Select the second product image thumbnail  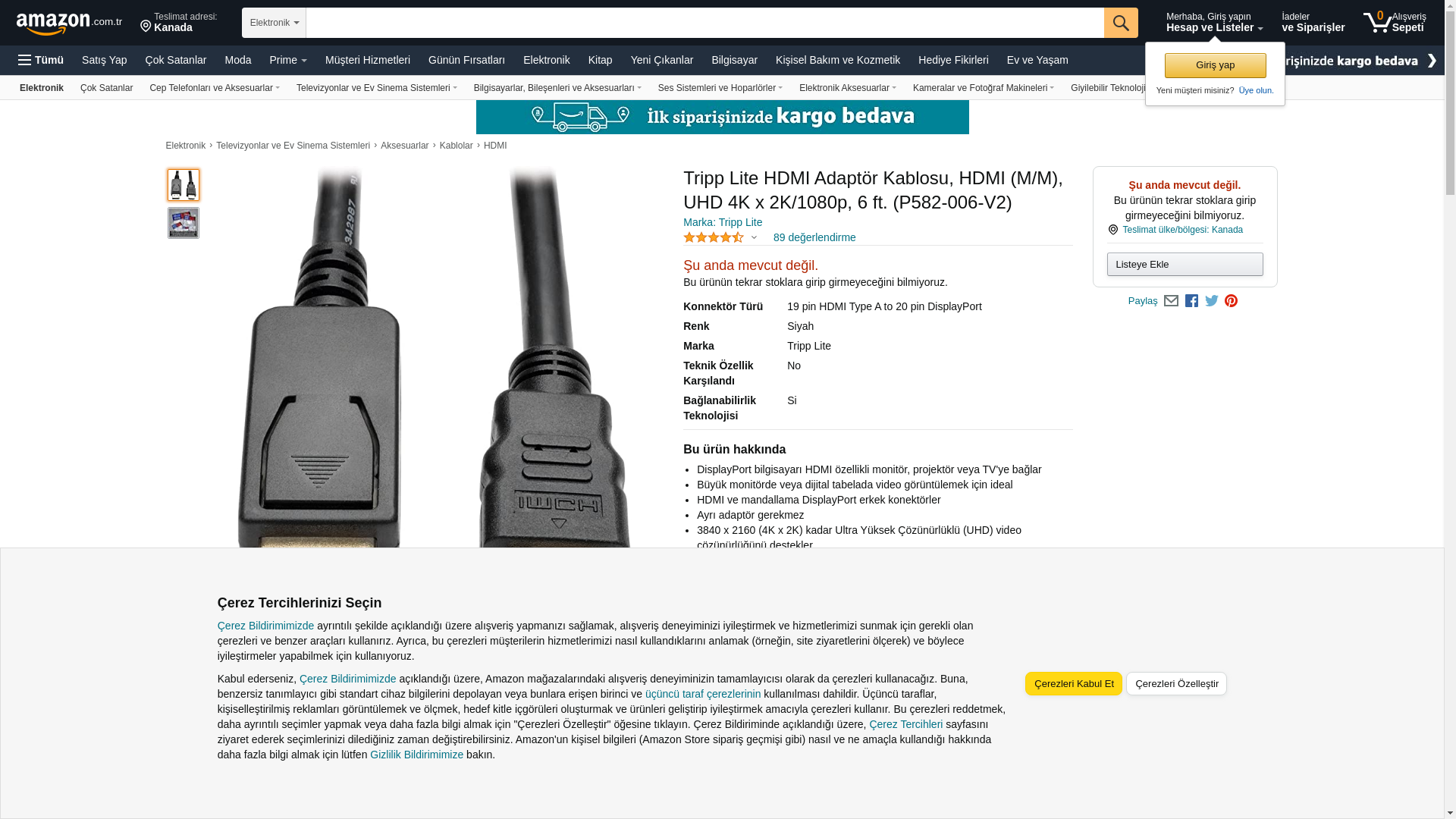(x=184, y=223)
